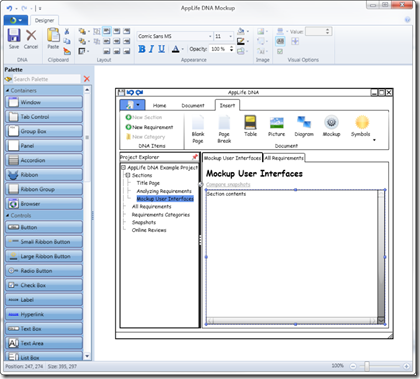The height and width of the screenshot is (379, 420).
Task: Add an Accordion from the palette
Action: [x=44, y=160]
